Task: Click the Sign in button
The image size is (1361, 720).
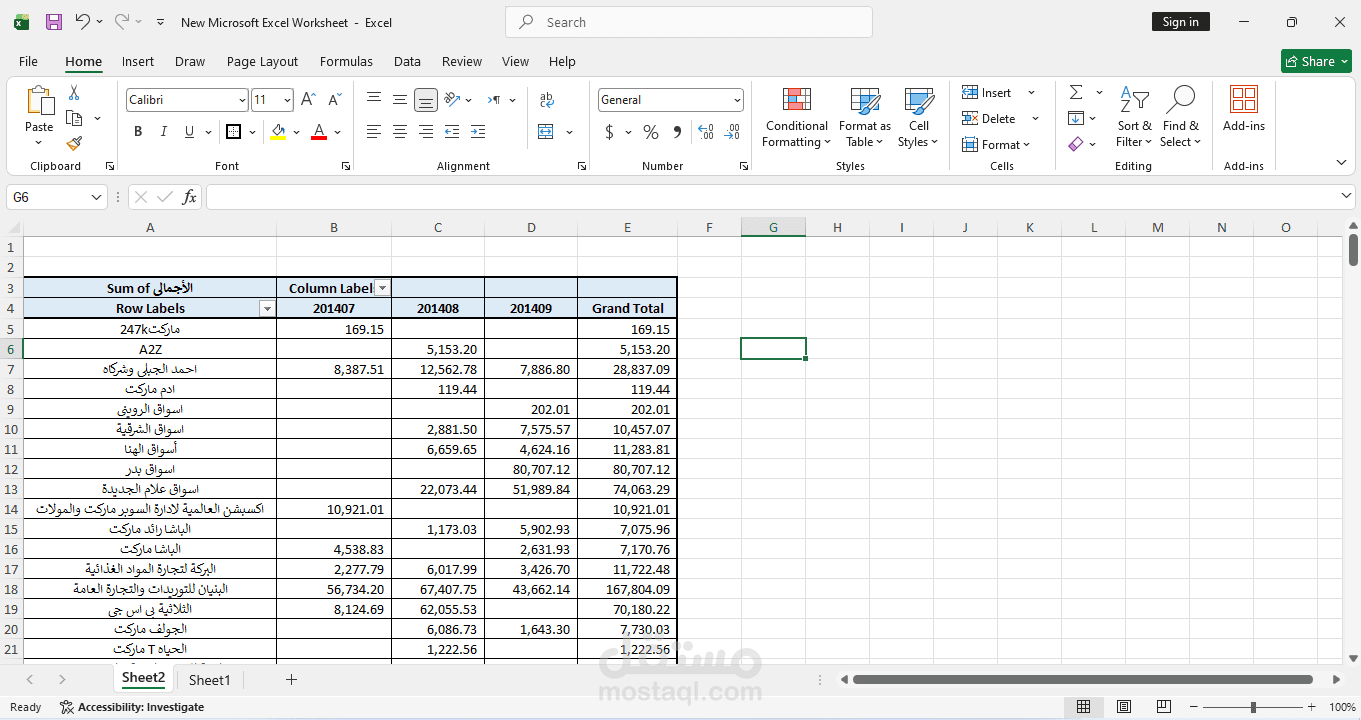Action: (x=1181, y=22)
